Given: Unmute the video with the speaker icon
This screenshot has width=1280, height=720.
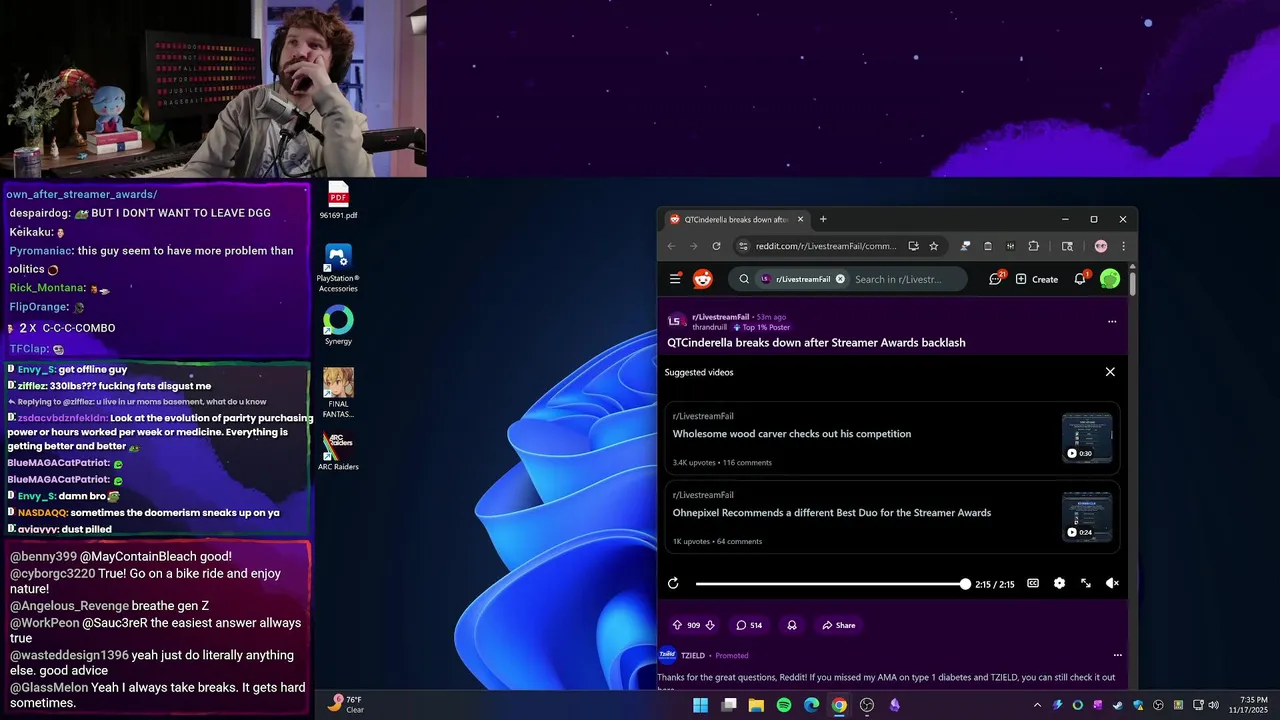Looking at the screenshot, I should (1112, 583).
